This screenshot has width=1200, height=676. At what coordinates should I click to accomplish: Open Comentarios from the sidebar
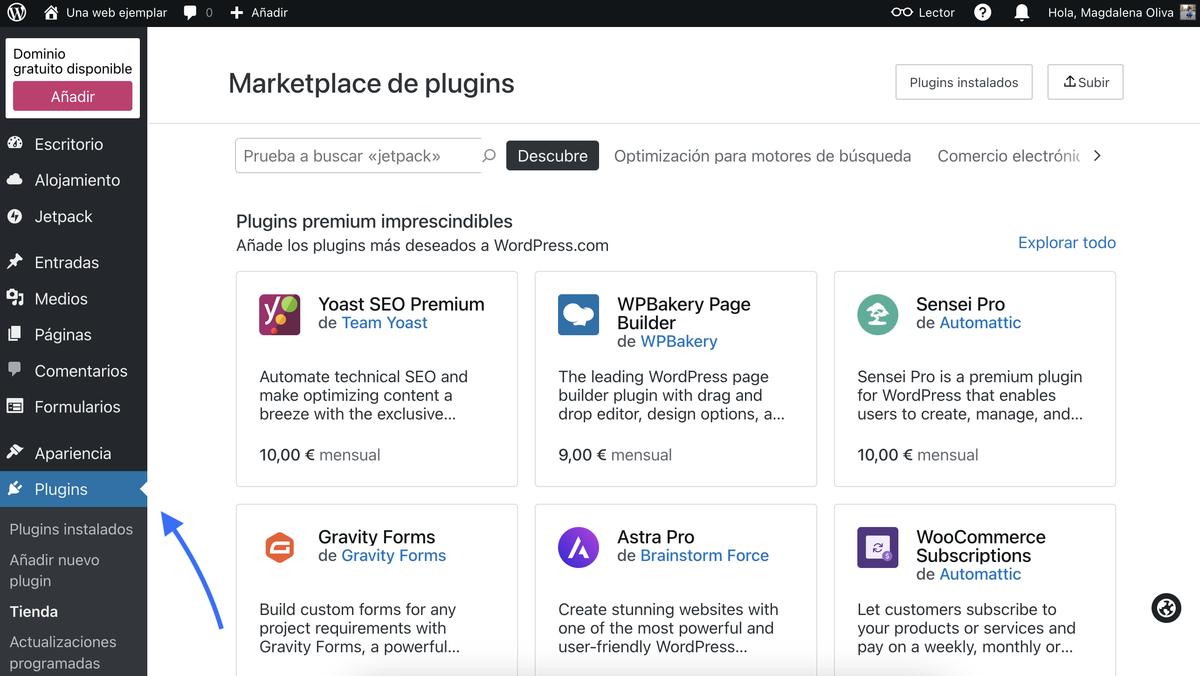[x=80, y=370]
